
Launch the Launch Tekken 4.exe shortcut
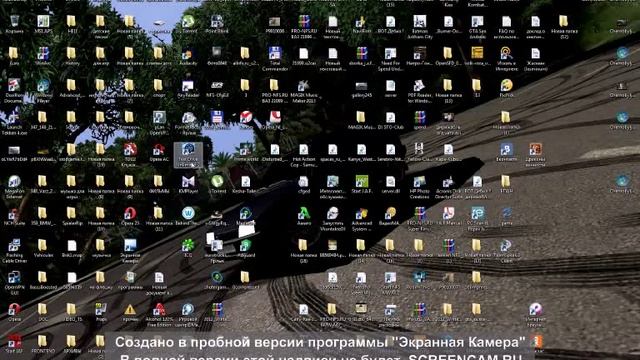click(14, 123)
